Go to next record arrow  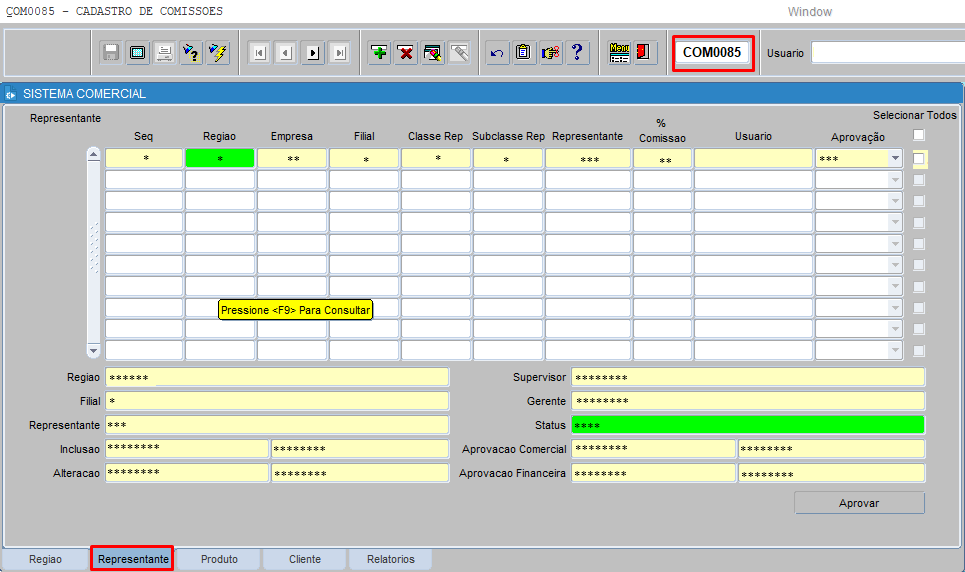pos(312,53)
